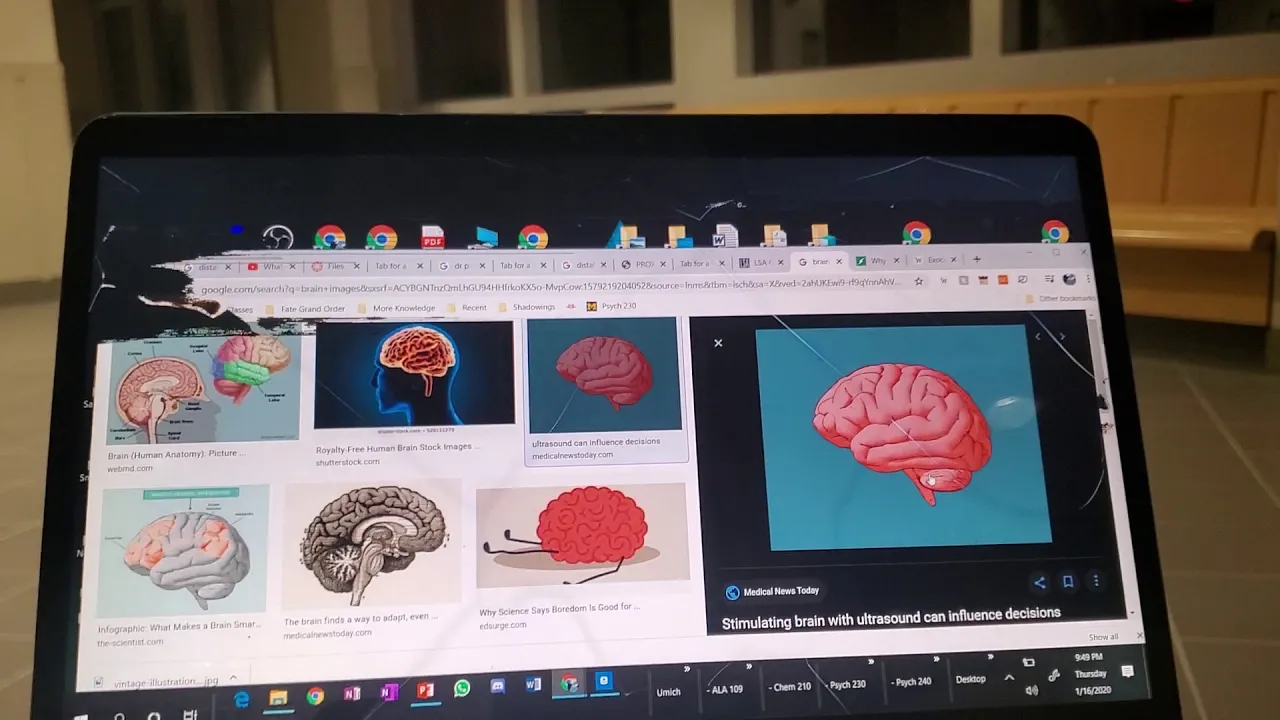Open 'Recent' bookmark folder

[x=467, y=308]
